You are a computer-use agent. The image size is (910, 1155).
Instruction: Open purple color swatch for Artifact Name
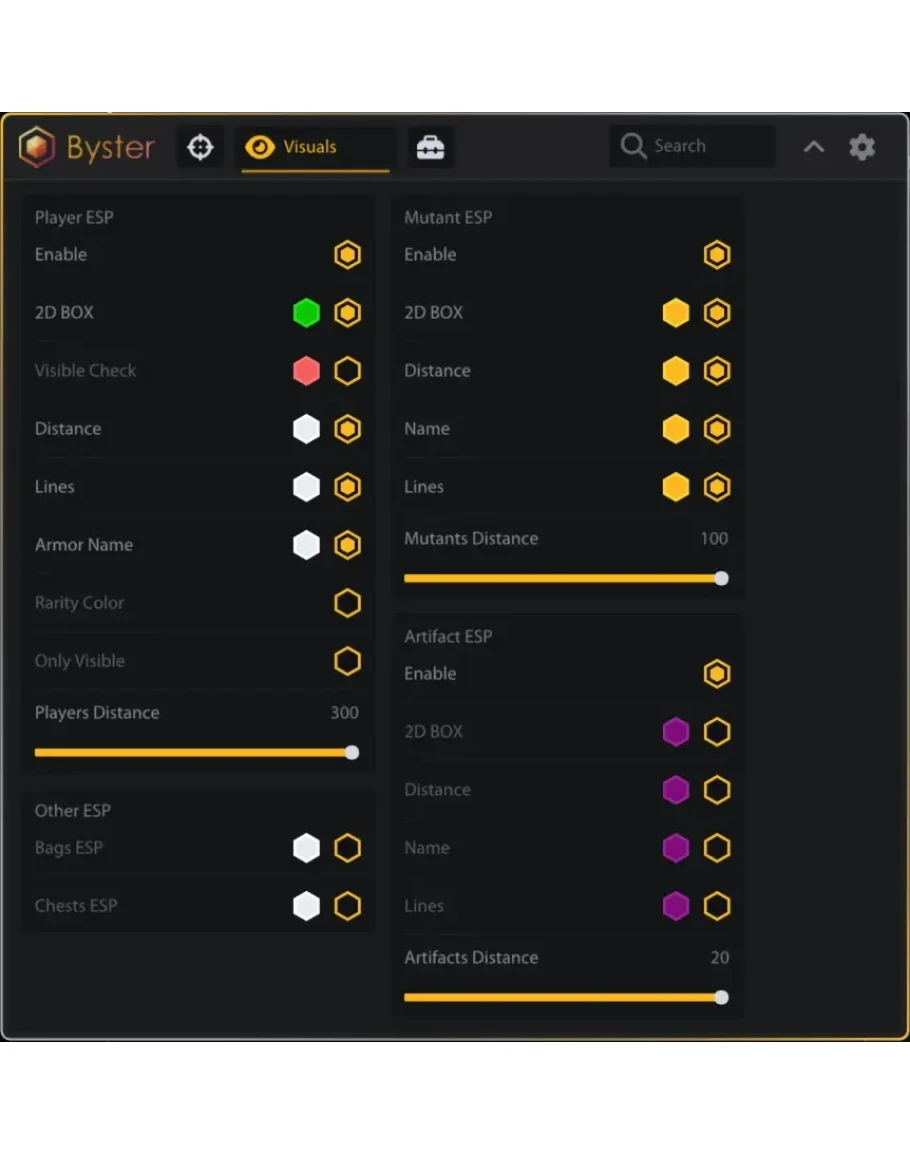tap(676, 848)
